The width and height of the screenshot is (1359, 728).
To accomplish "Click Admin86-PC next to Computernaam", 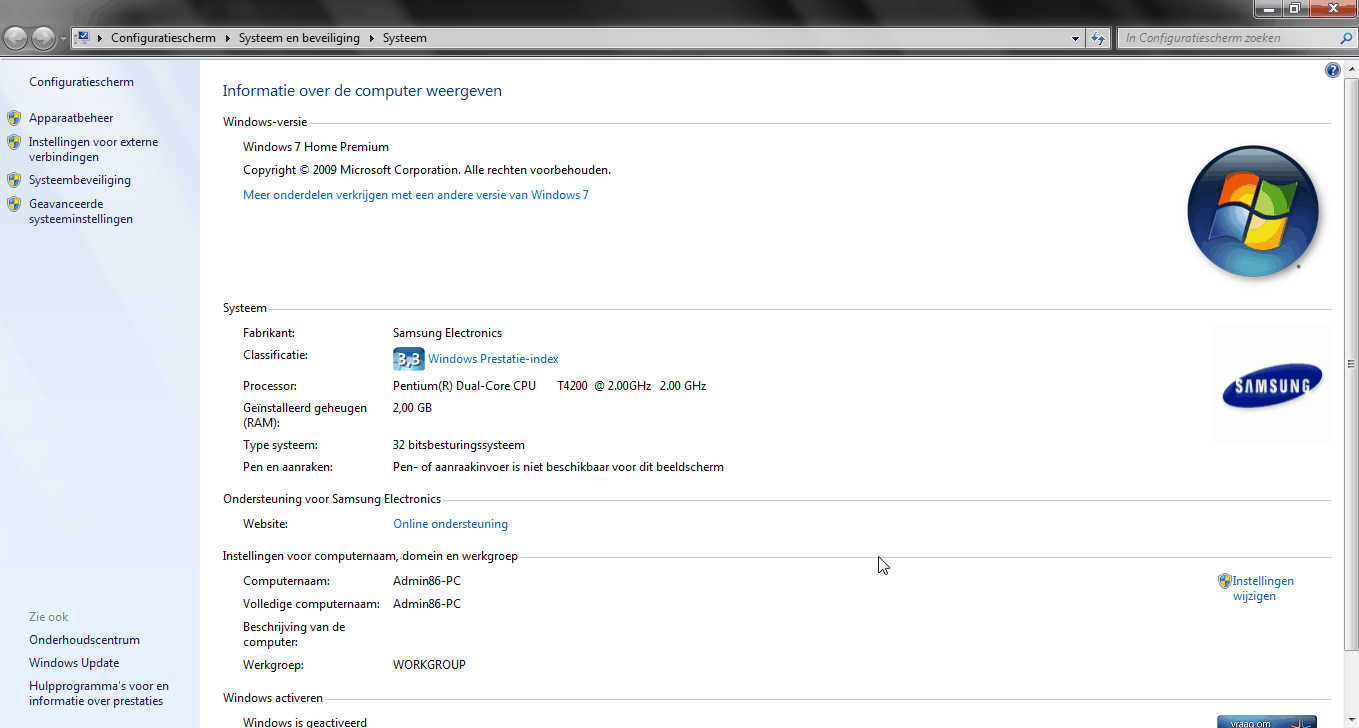I will (x=427, y=581).
